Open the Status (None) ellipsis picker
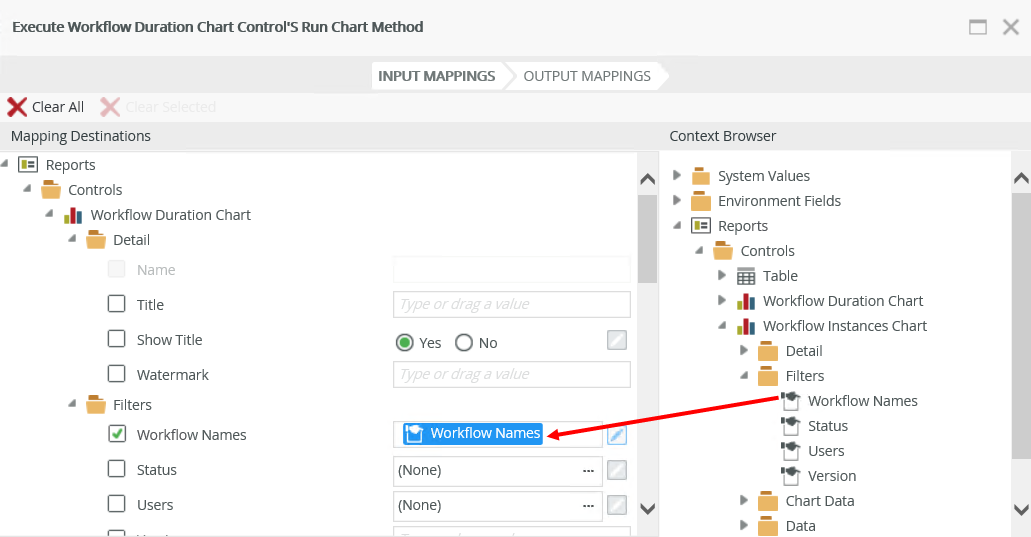The height and width of the screenshot is (537, 1031). pyautogui.click(x=588, y=470)
